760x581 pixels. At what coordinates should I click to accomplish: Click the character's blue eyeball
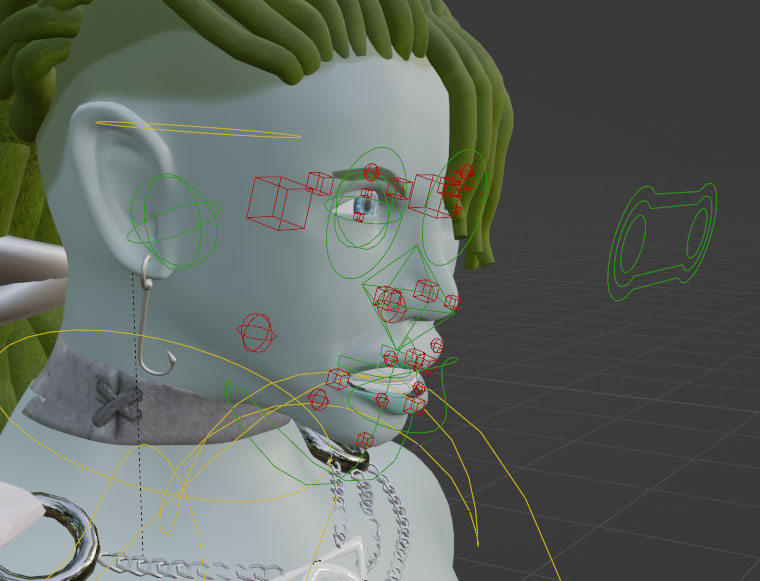363,207
